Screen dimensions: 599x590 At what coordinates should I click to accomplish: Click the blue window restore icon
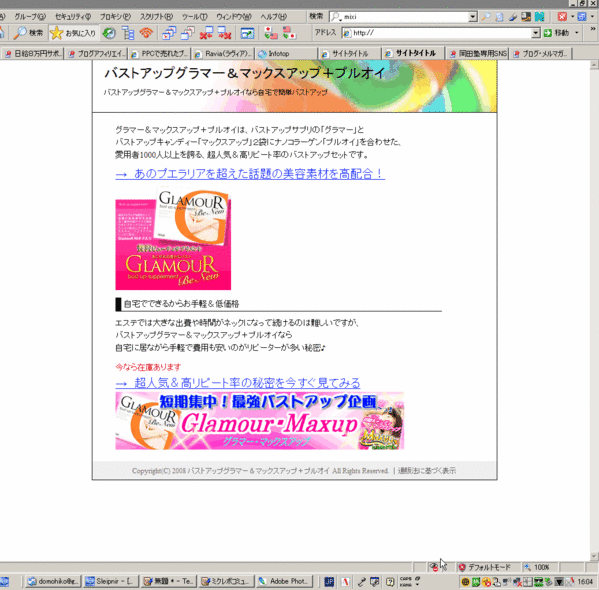pos(582,16)
